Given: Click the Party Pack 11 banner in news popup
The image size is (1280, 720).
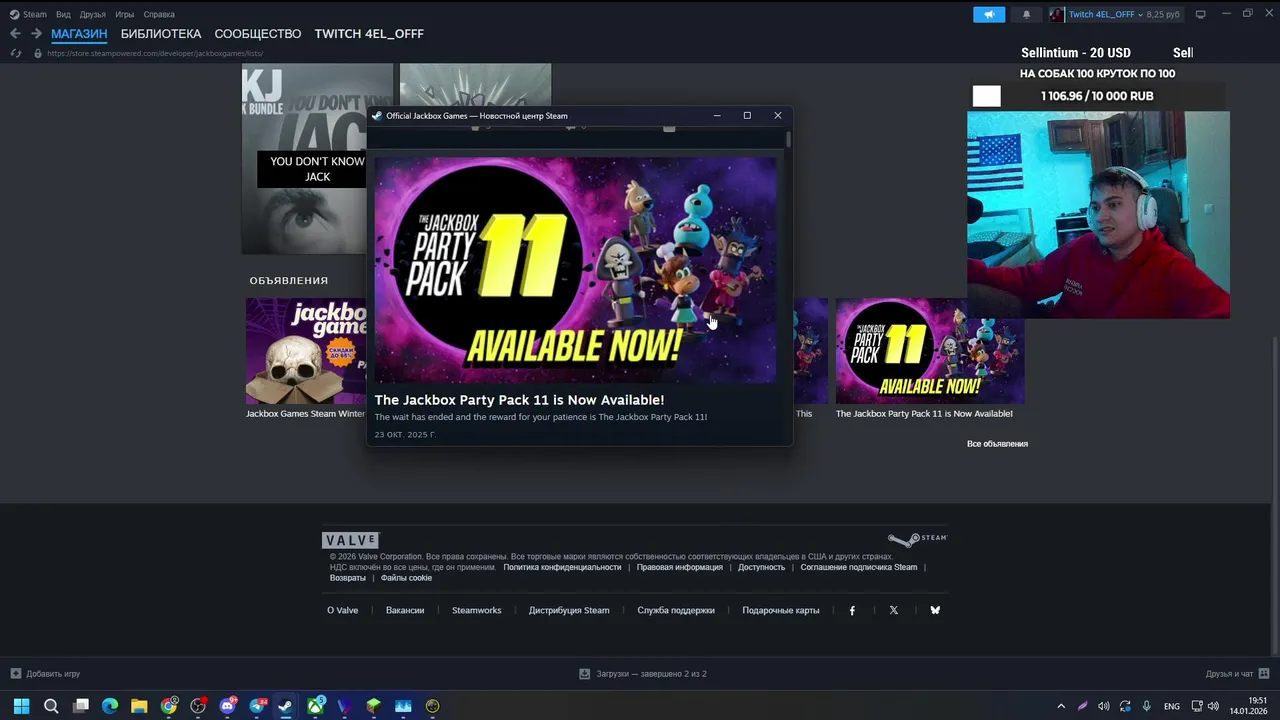Looking at the screenshot, I should pos(575,270).
